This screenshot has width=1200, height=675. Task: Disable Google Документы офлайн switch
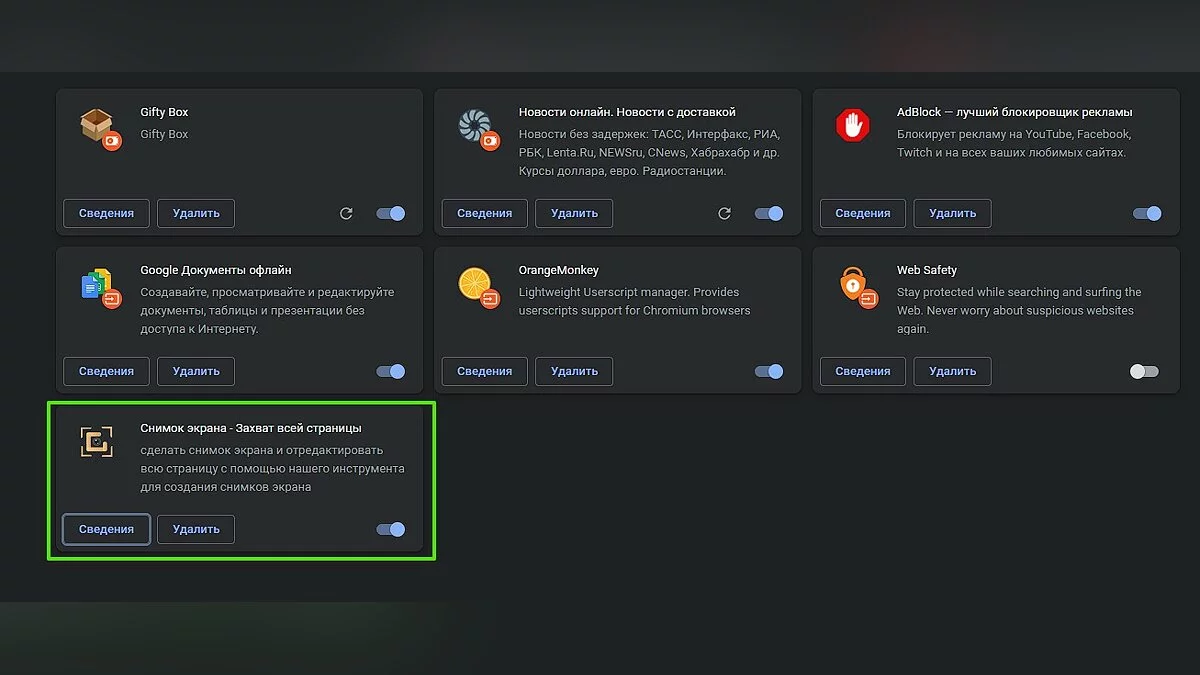[x=391, y=371]
